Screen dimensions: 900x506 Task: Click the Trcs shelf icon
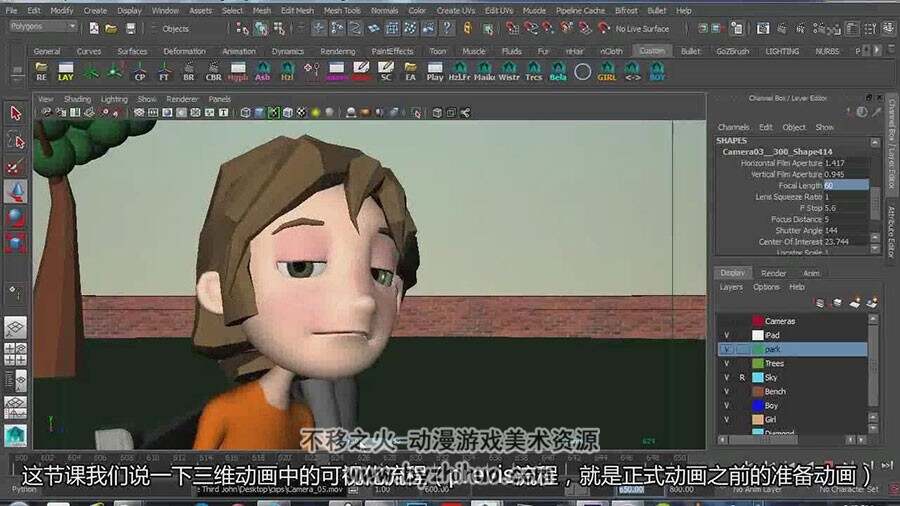point(533,72)
